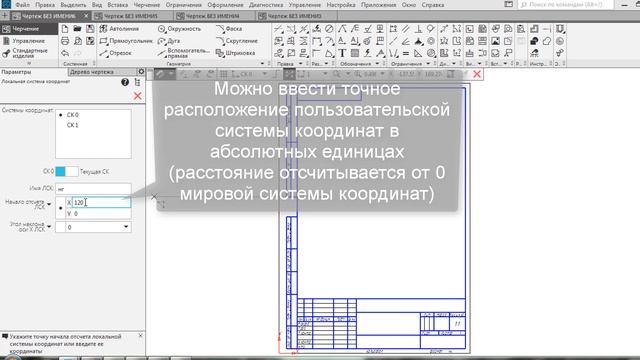This screenshot has width=640, height=360.
Task: Open a file with the folder icon
Action: pyautogui.click(x=77, y=29)
